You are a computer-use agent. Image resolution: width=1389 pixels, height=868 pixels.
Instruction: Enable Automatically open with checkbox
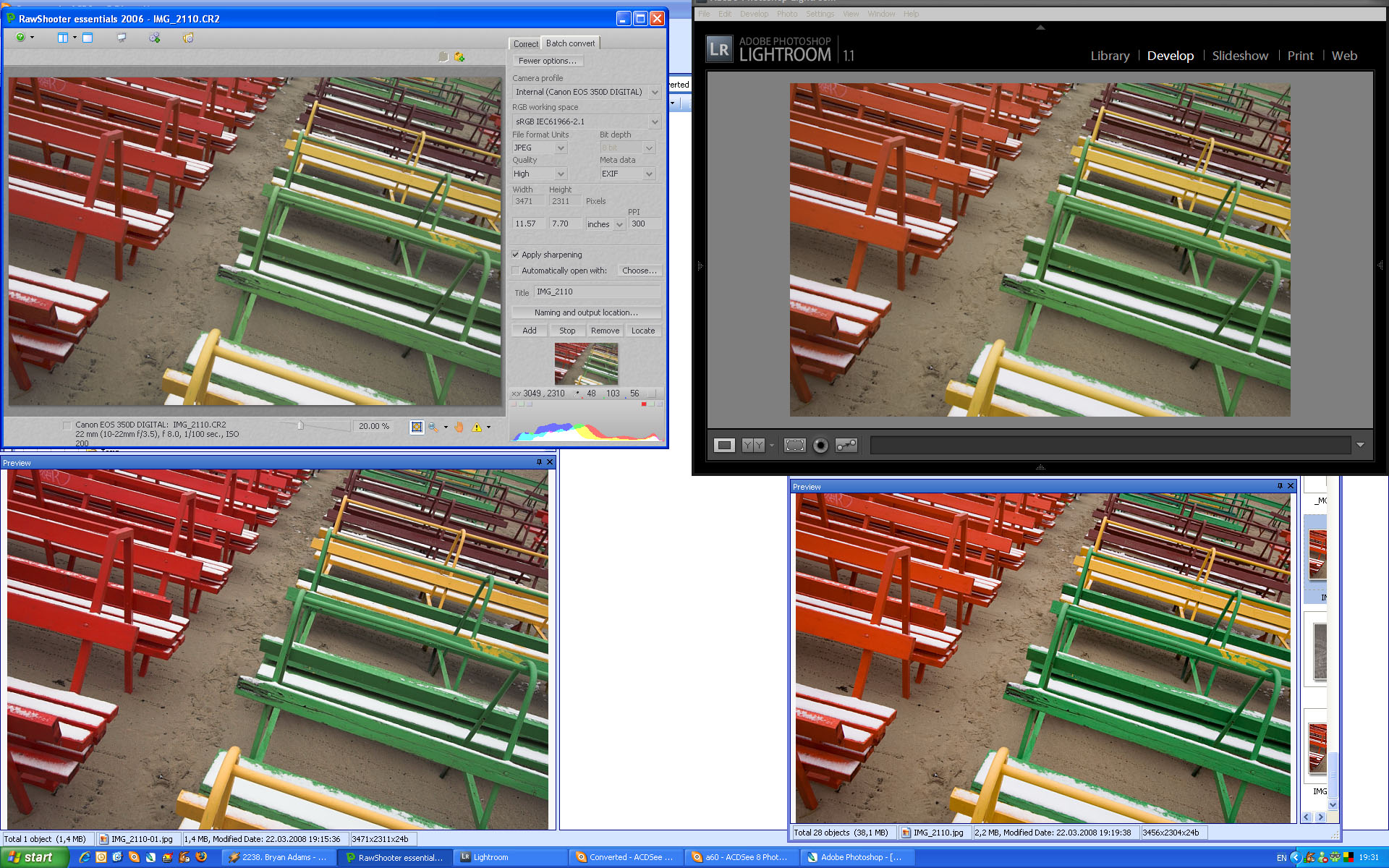pyautogui.click(x=516, y=271)
